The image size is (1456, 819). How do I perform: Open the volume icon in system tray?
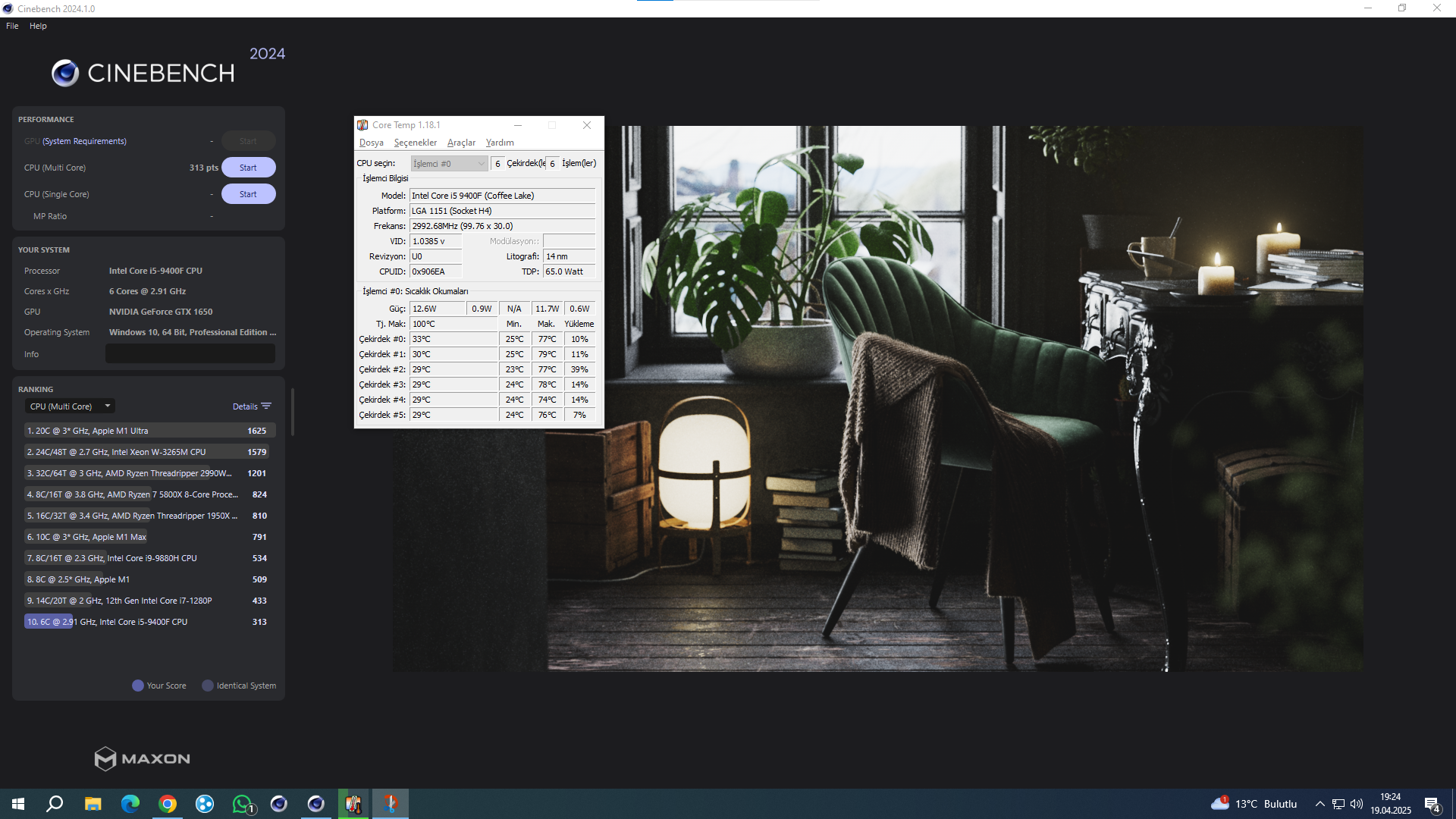click(x=1357, y=804)
